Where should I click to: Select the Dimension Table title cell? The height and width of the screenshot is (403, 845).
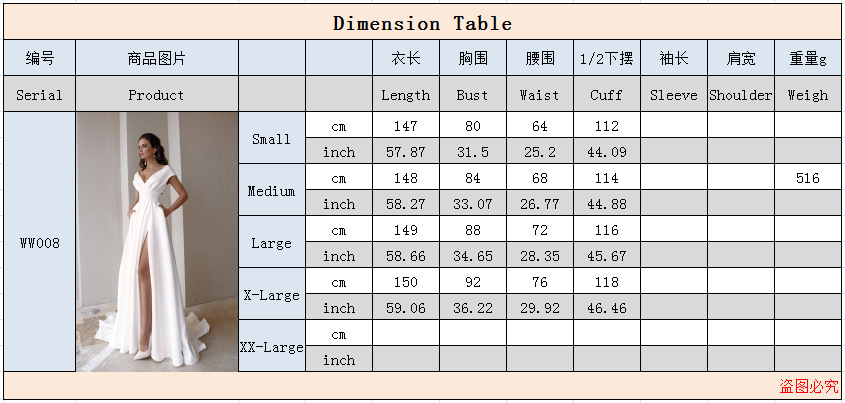pos(422,23)
